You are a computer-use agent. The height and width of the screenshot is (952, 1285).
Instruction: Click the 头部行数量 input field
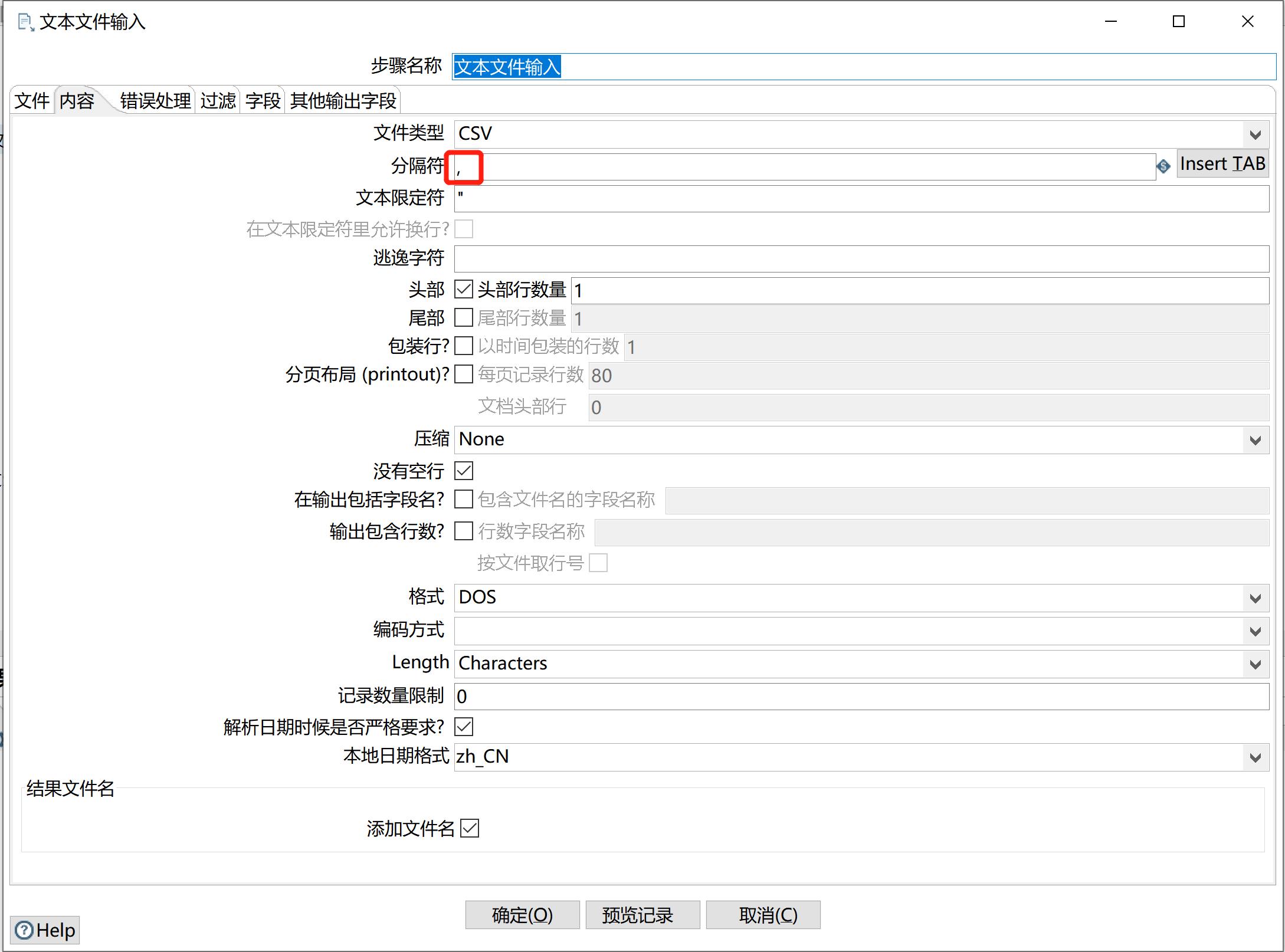point(920,291)
